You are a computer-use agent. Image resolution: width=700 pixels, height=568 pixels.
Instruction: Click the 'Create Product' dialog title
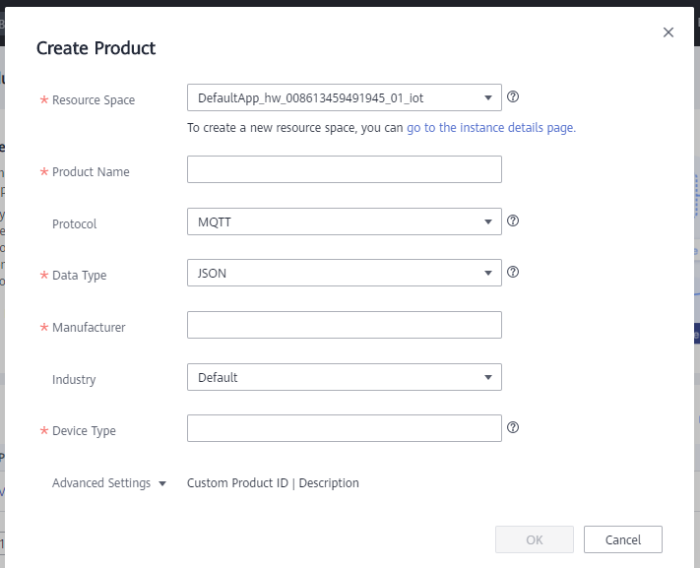(96, 48)
